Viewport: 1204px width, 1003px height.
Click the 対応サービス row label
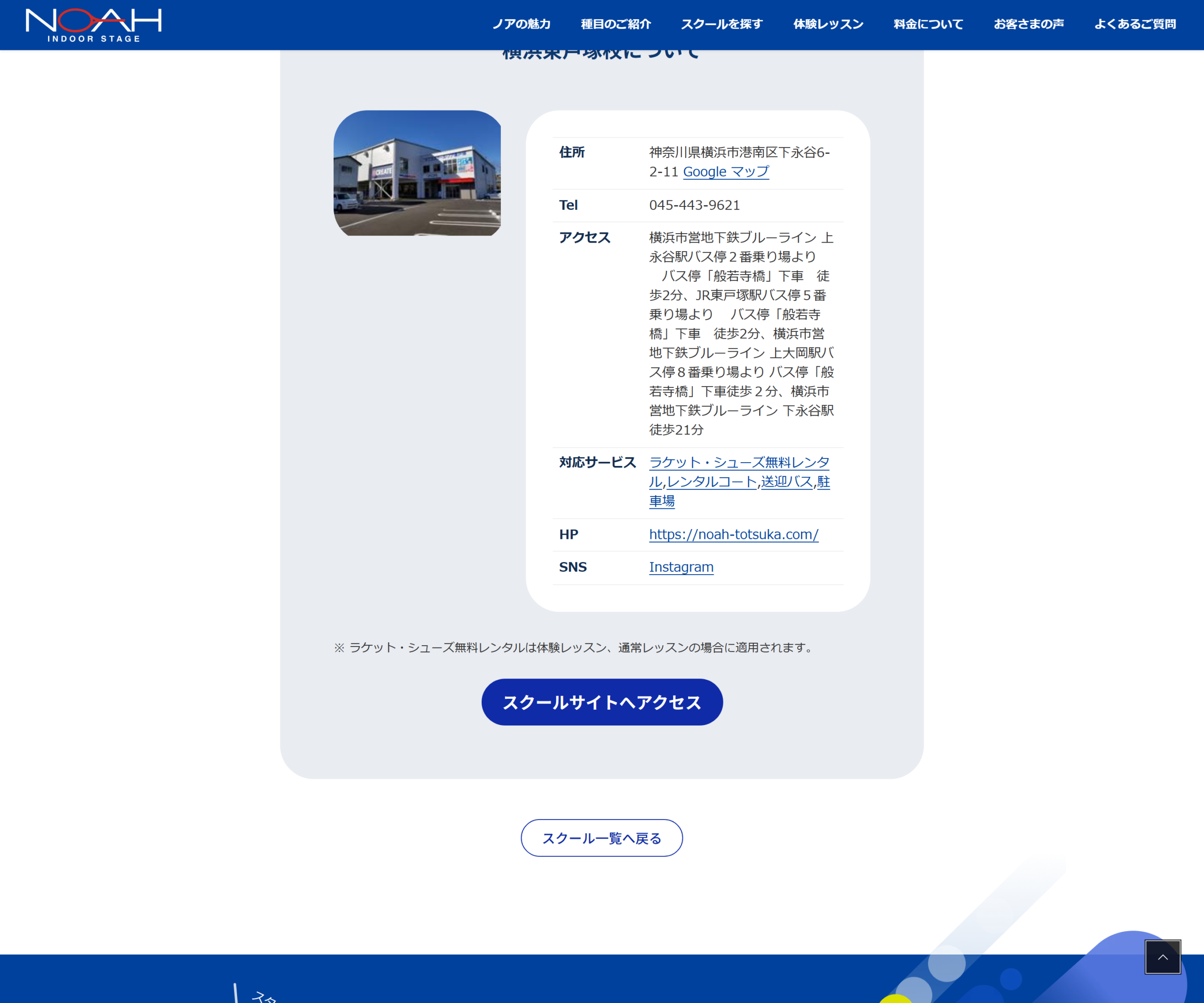597,463
